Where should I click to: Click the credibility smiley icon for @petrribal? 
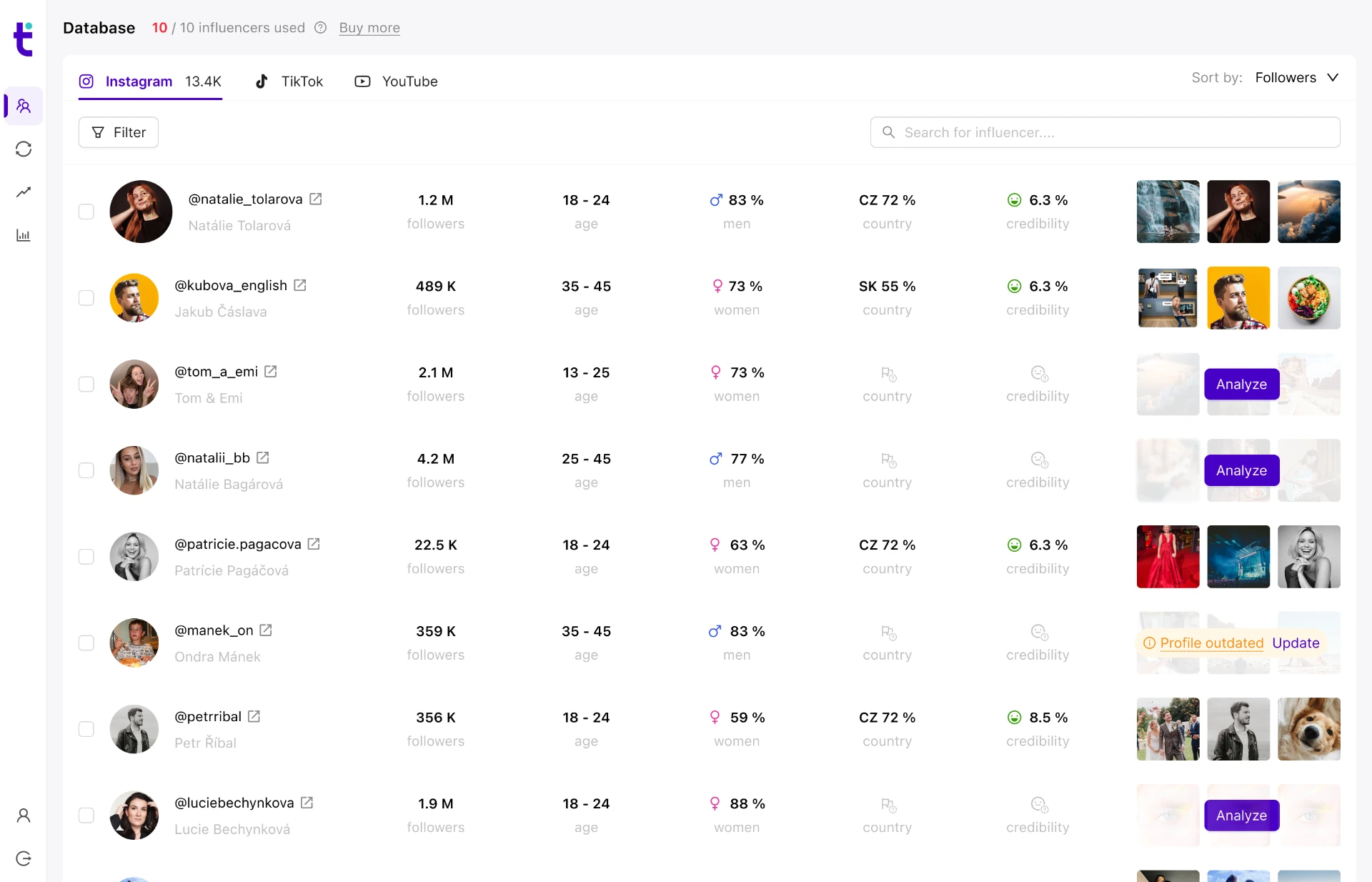[x=1014, y=718]
